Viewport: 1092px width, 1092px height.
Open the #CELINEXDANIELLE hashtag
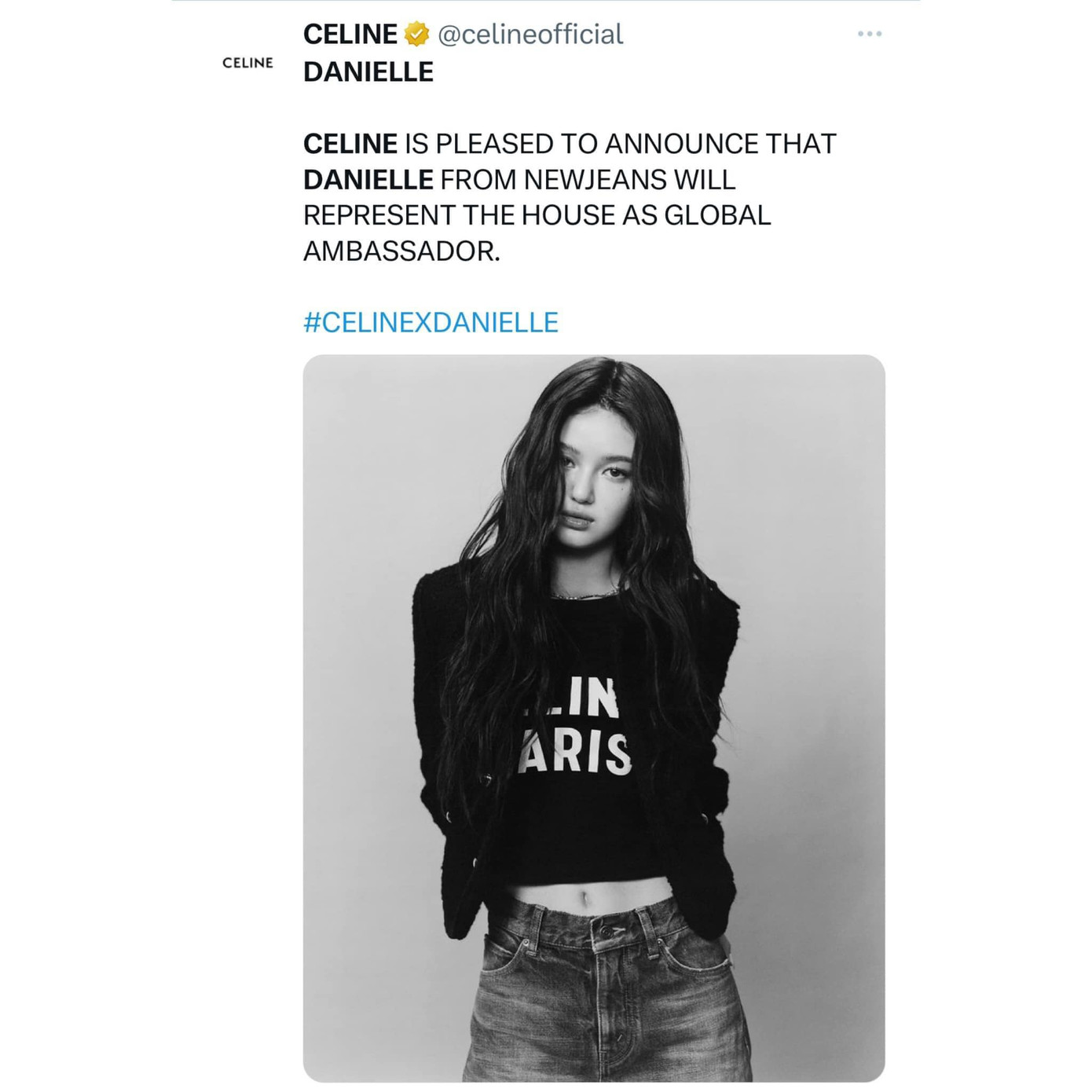[431, 322]
